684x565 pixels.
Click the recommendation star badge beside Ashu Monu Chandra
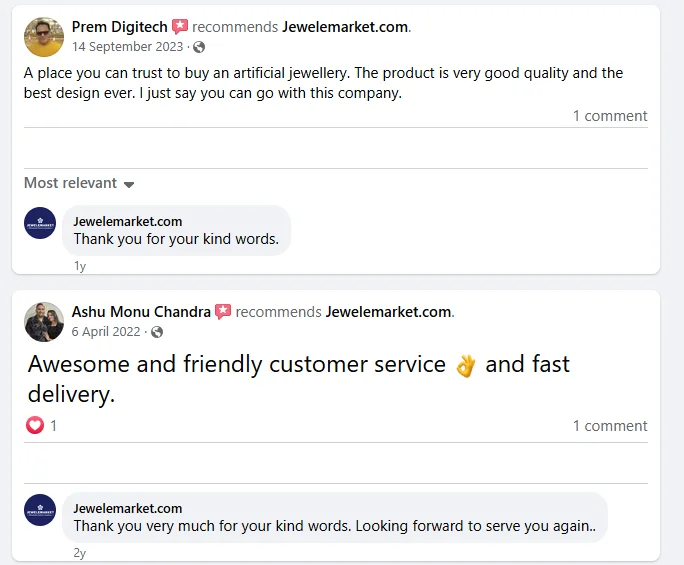(223, 312)
